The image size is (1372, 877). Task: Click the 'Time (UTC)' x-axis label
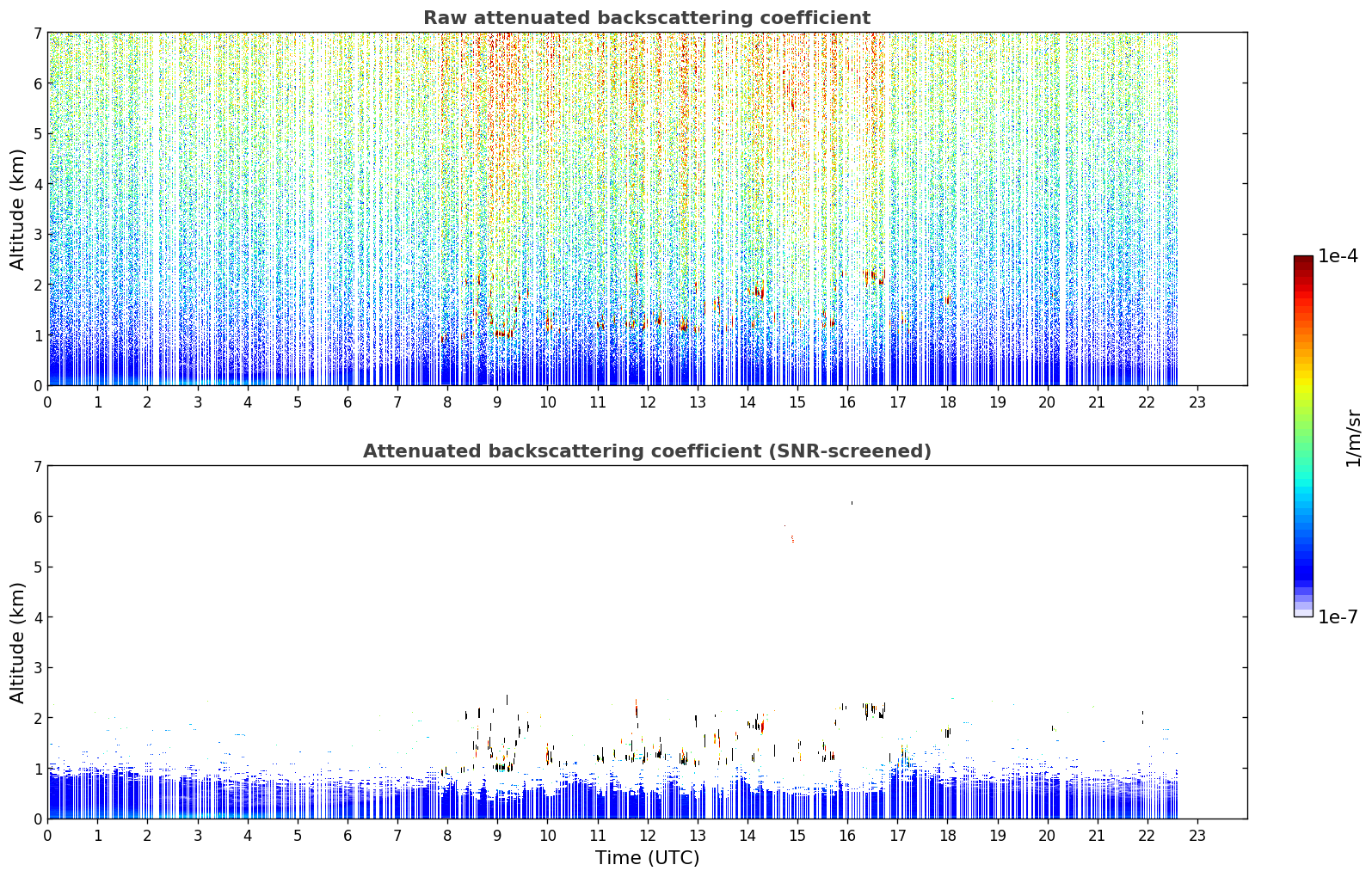(x=647, y=858)
